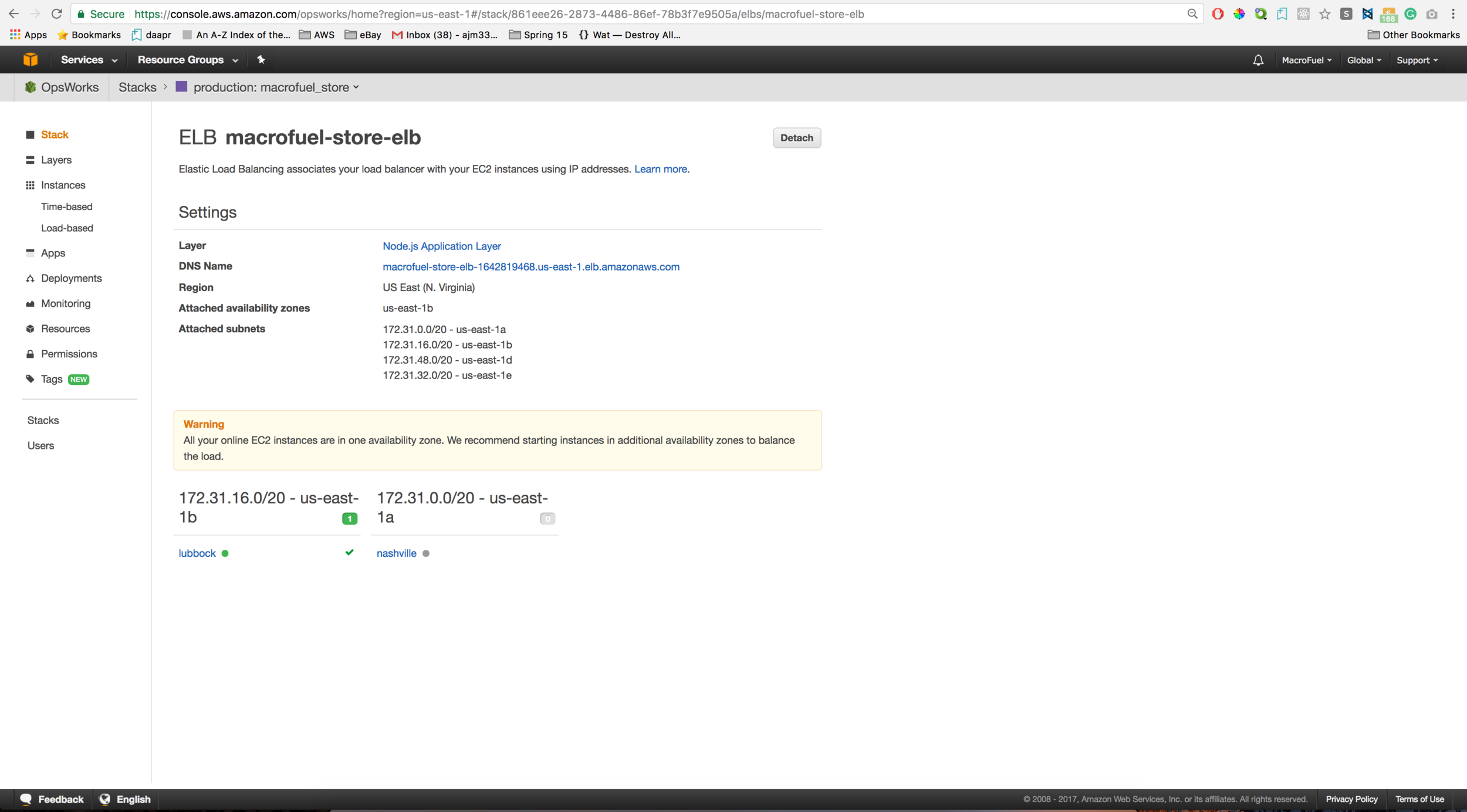Go to Layers in the sidebar
1467x812 pixels.
[x=56, y=160]
